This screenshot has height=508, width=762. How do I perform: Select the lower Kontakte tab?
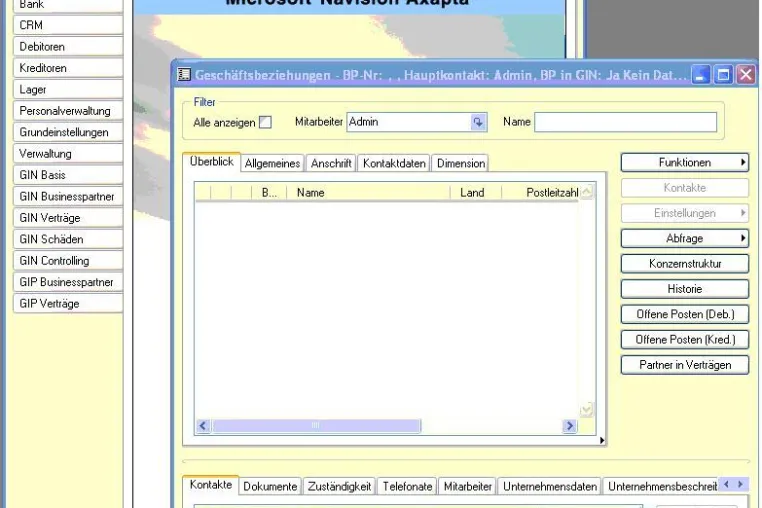click(x=211, y=485)
